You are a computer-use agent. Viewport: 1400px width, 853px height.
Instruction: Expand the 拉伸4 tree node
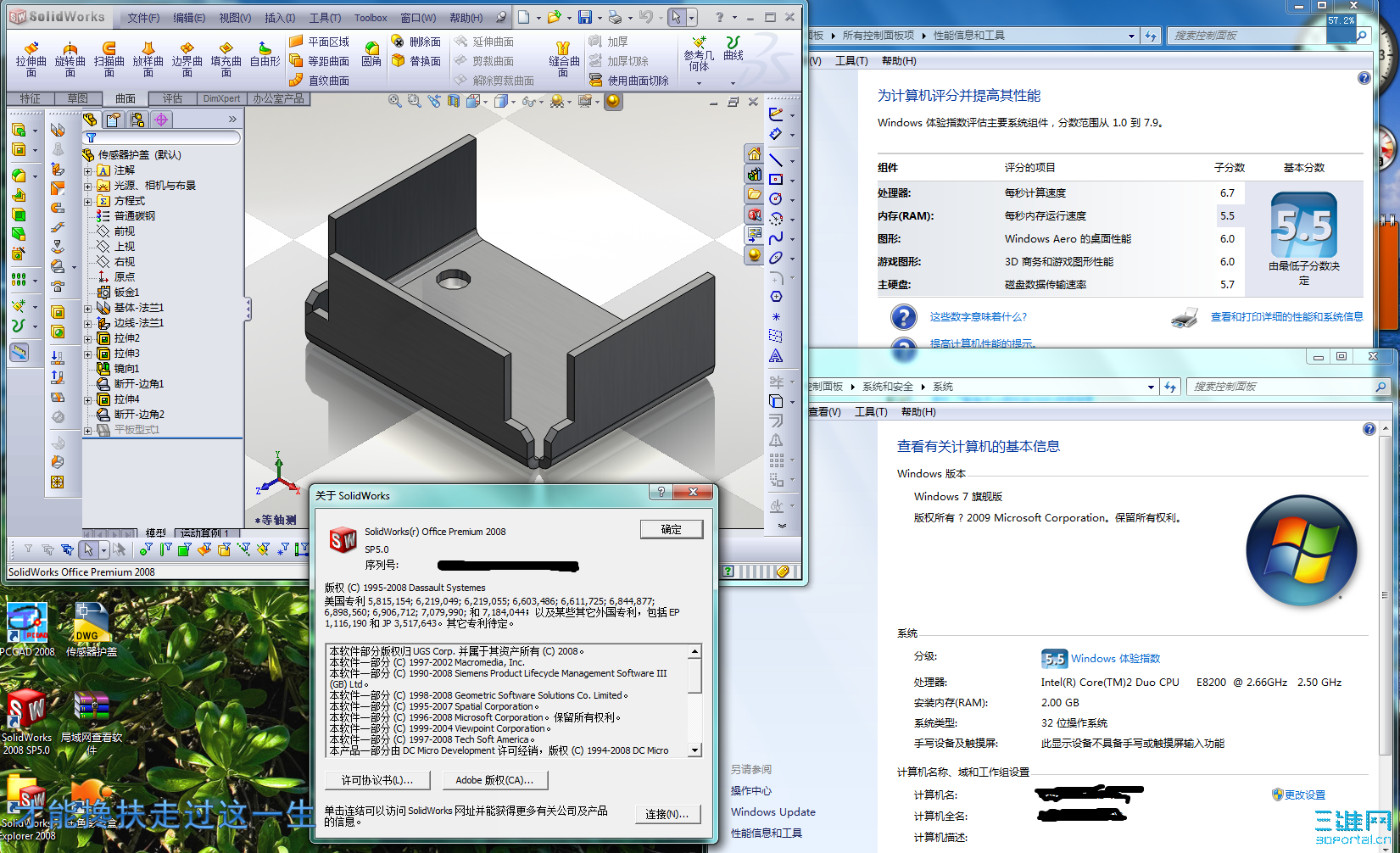tap(87, 399)
